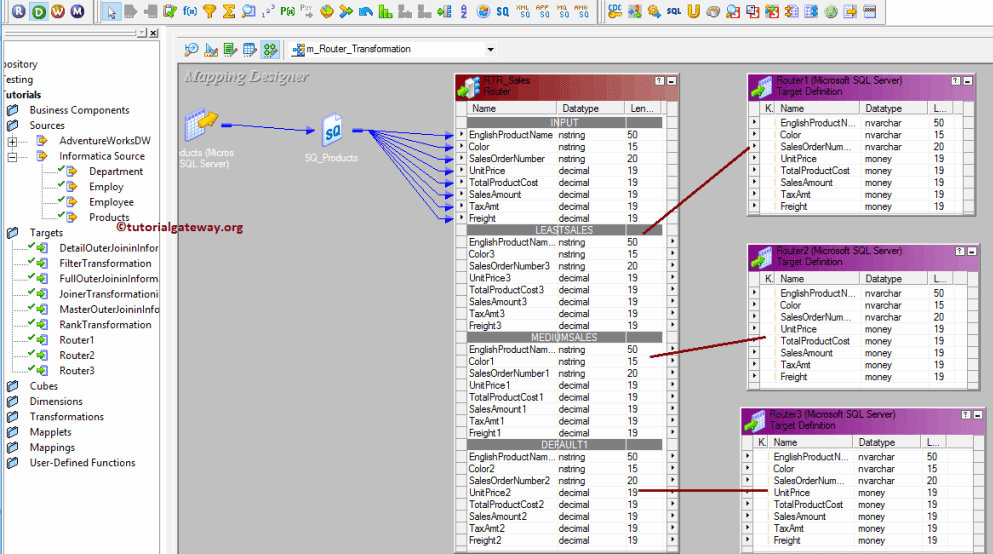Open the Mapplets folder
Image resolution: width=993 pixels, height=554 pixels.
(51, 432)
